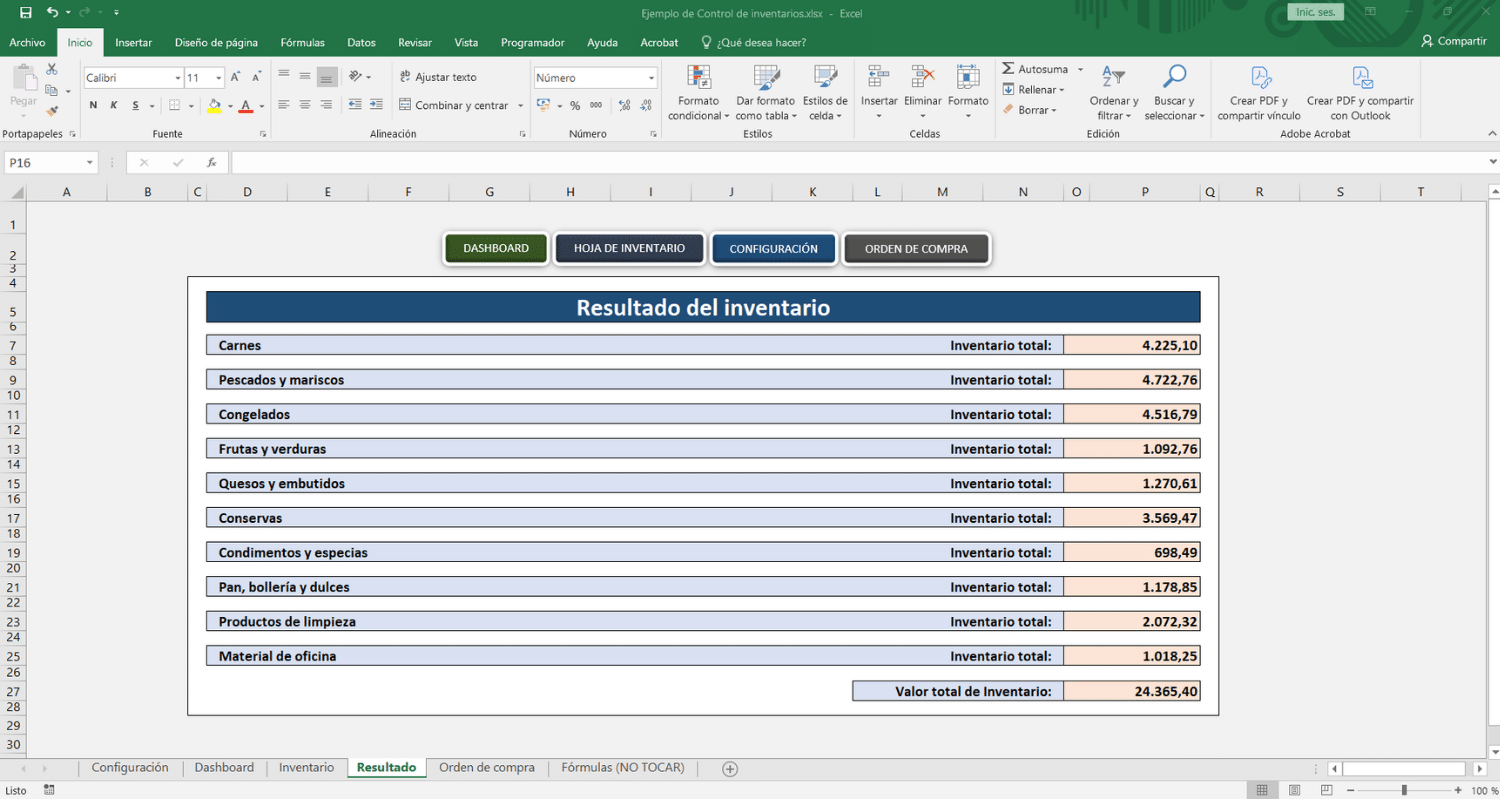The height and width of the screenshot is (799, 1500).
Task: Apply thousands separator (000) style
Action: pyautogui.click(x=596, y=105)
